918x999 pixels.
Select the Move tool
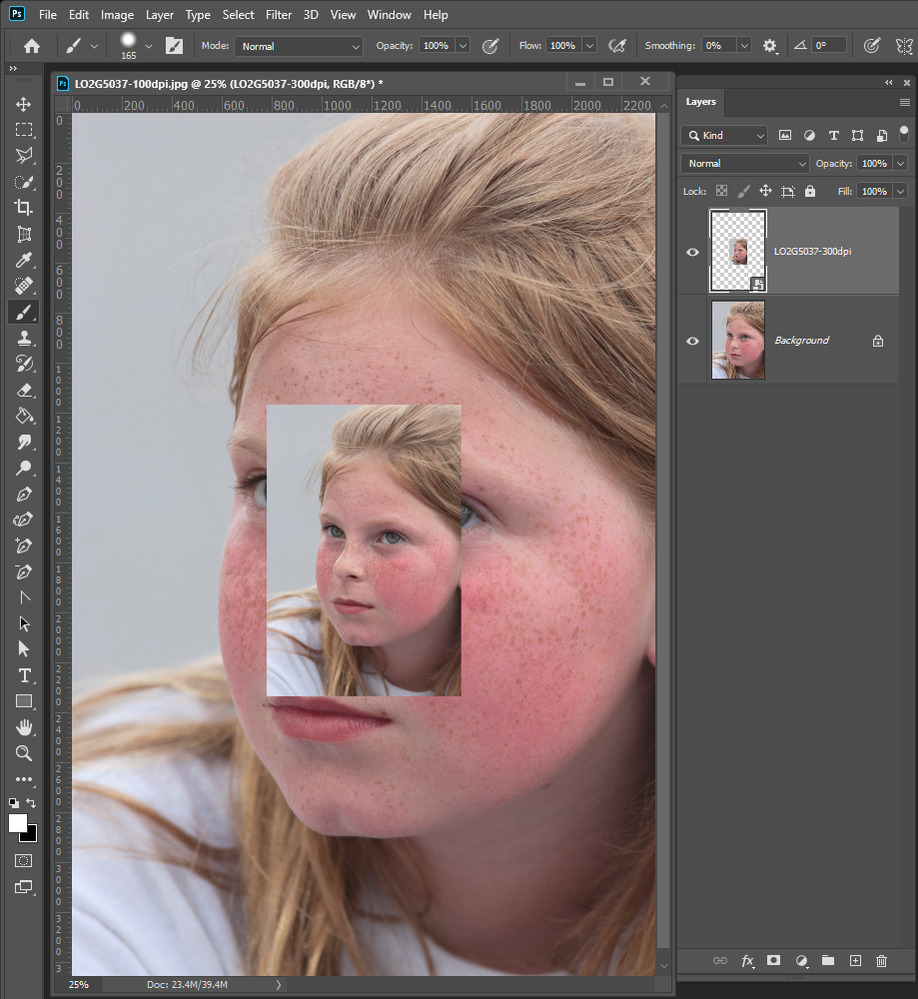pyautogui.click(x=24, y=104)
